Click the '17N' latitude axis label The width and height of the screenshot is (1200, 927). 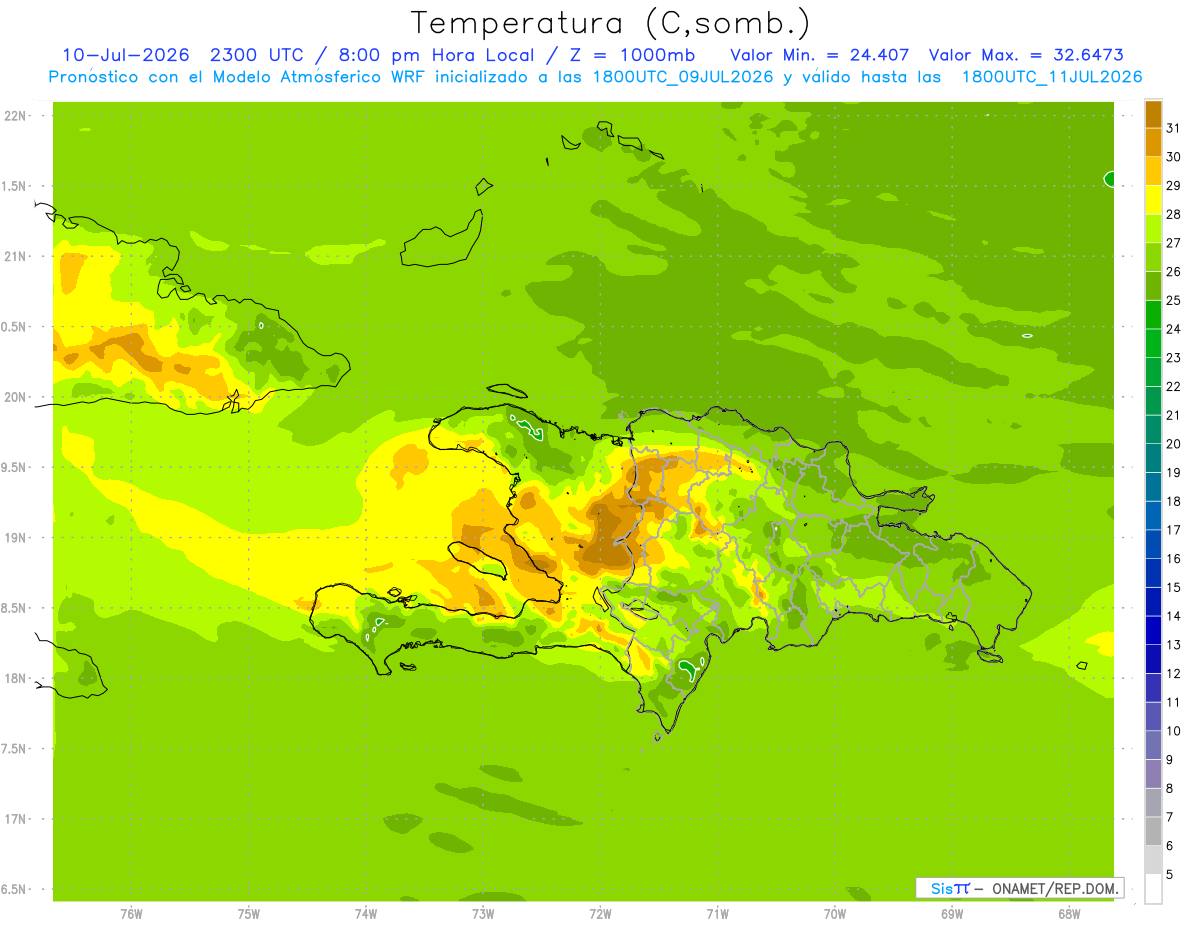pyautogui.click(x=14, y=820)
